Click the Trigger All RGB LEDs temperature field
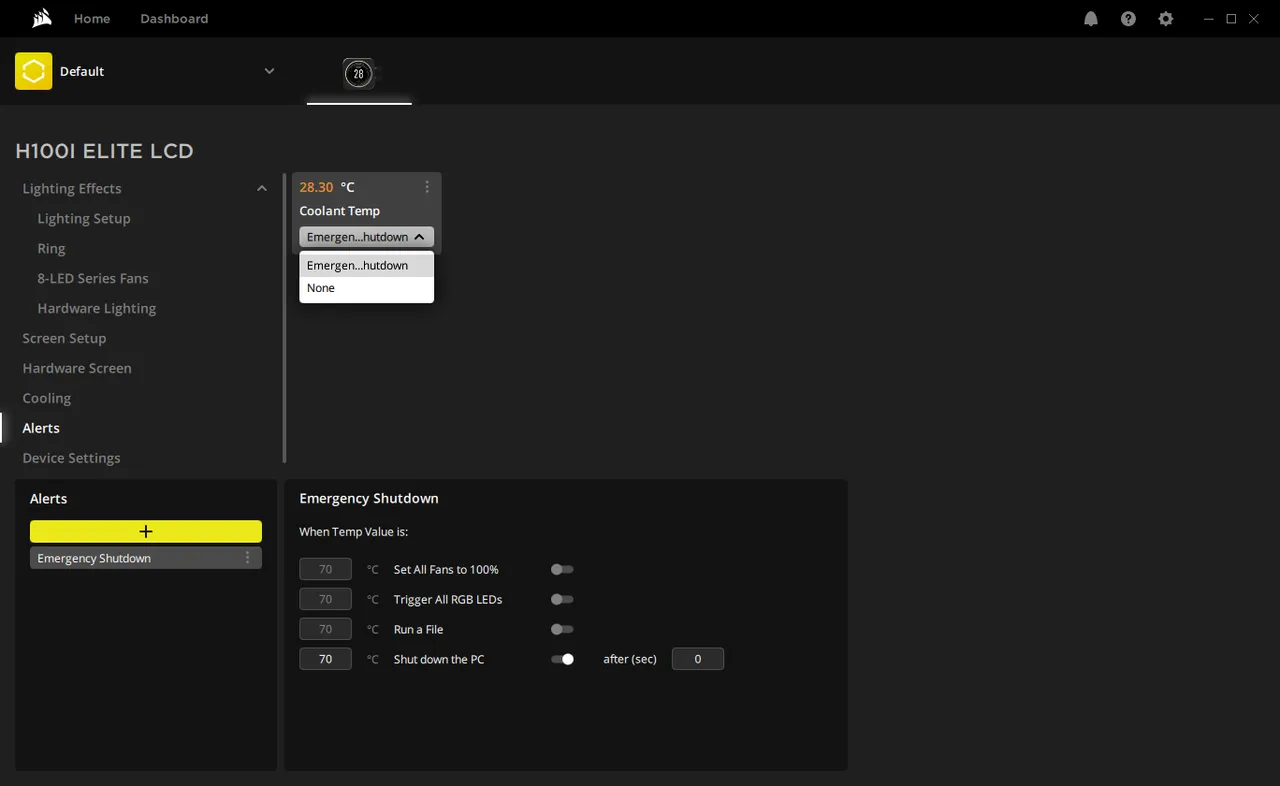The image size is (1280, 786). 325,599
